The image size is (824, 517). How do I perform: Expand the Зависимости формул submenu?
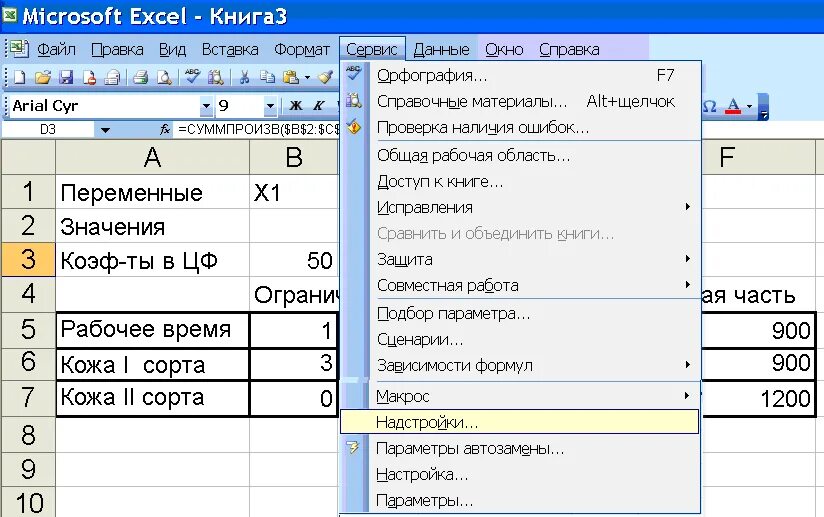pos(687,365)
